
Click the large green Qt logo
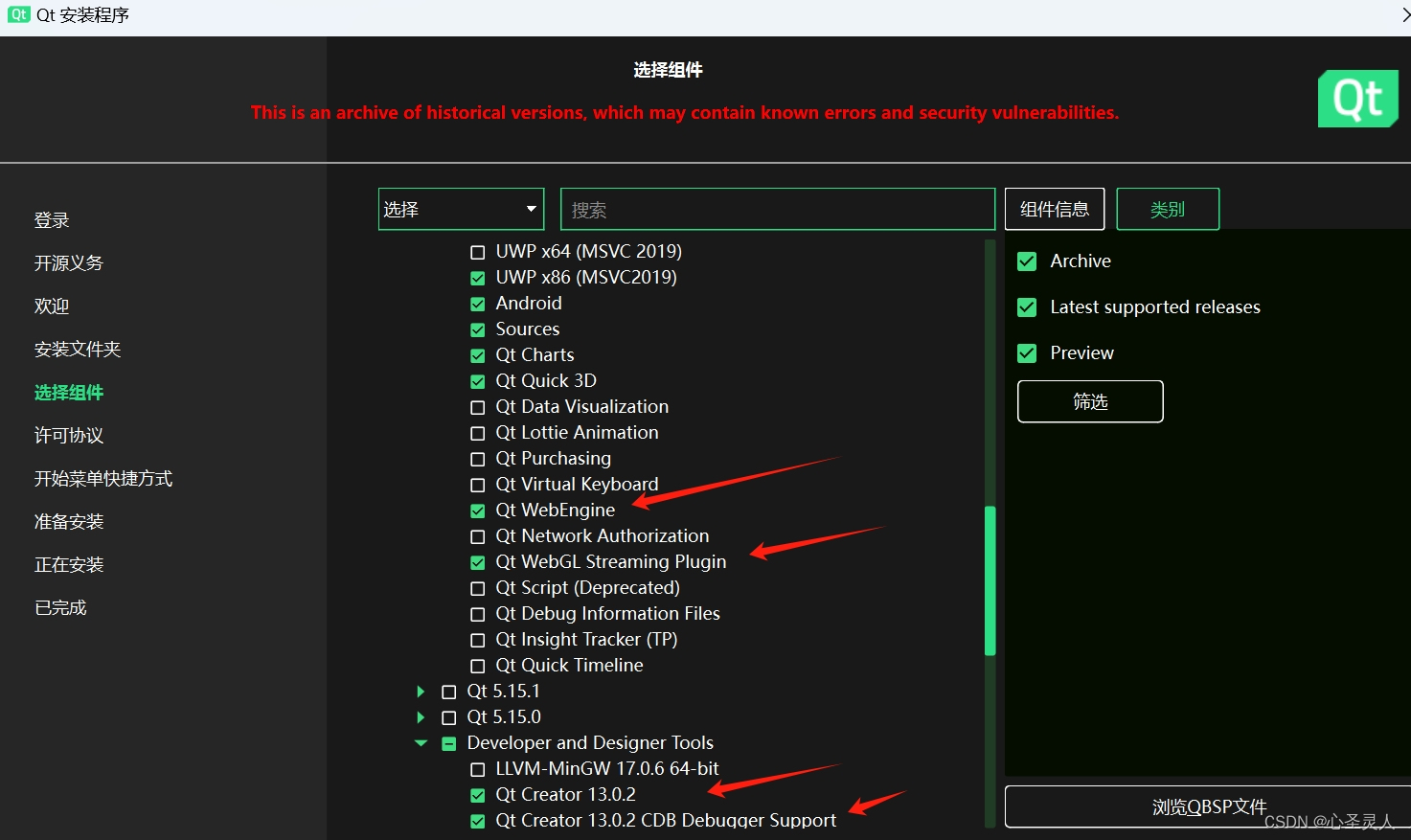1358,99
